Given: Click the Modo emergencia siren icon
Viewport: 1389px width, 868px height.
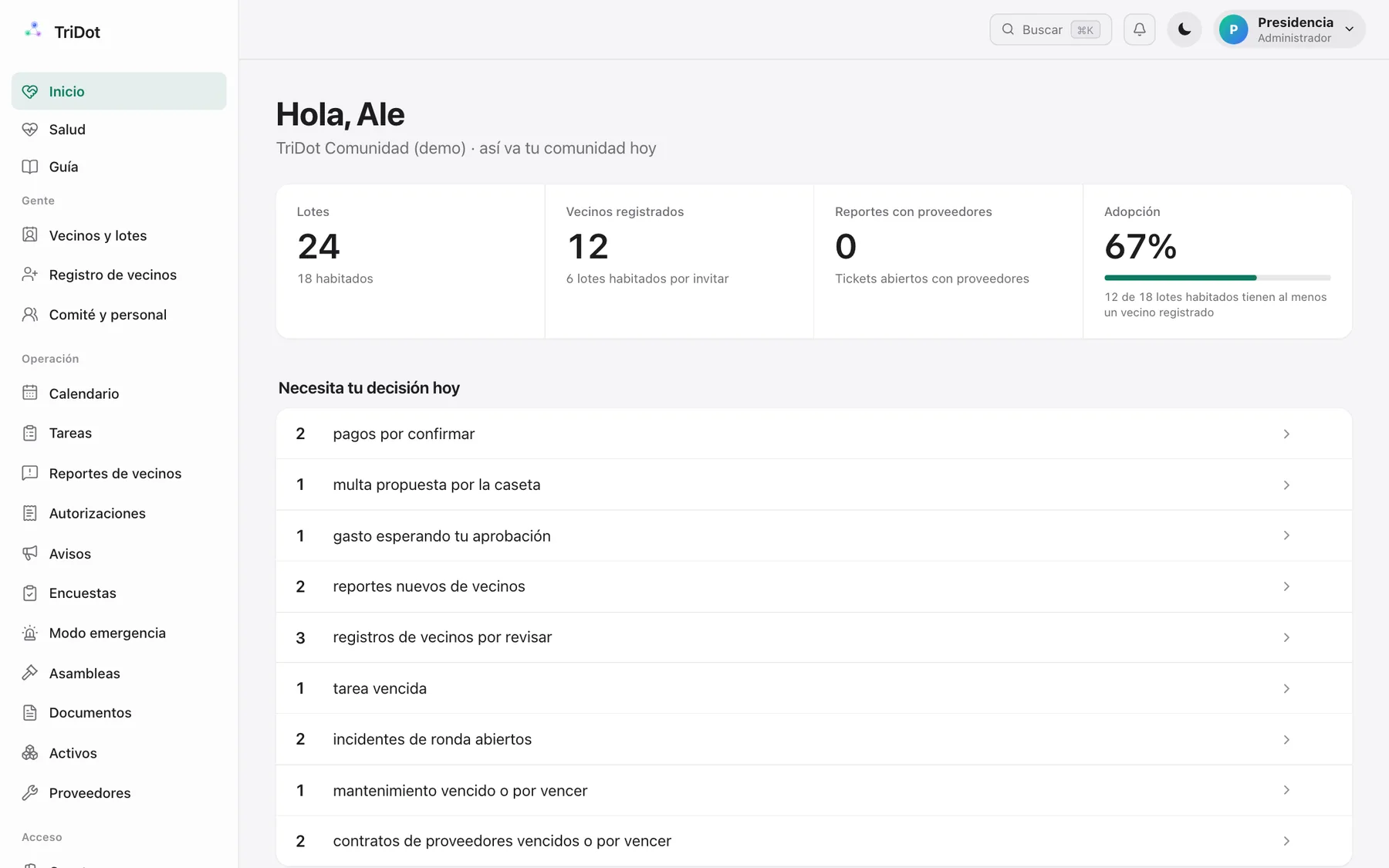Looking at the screenshot, I should tap(30, 633).
